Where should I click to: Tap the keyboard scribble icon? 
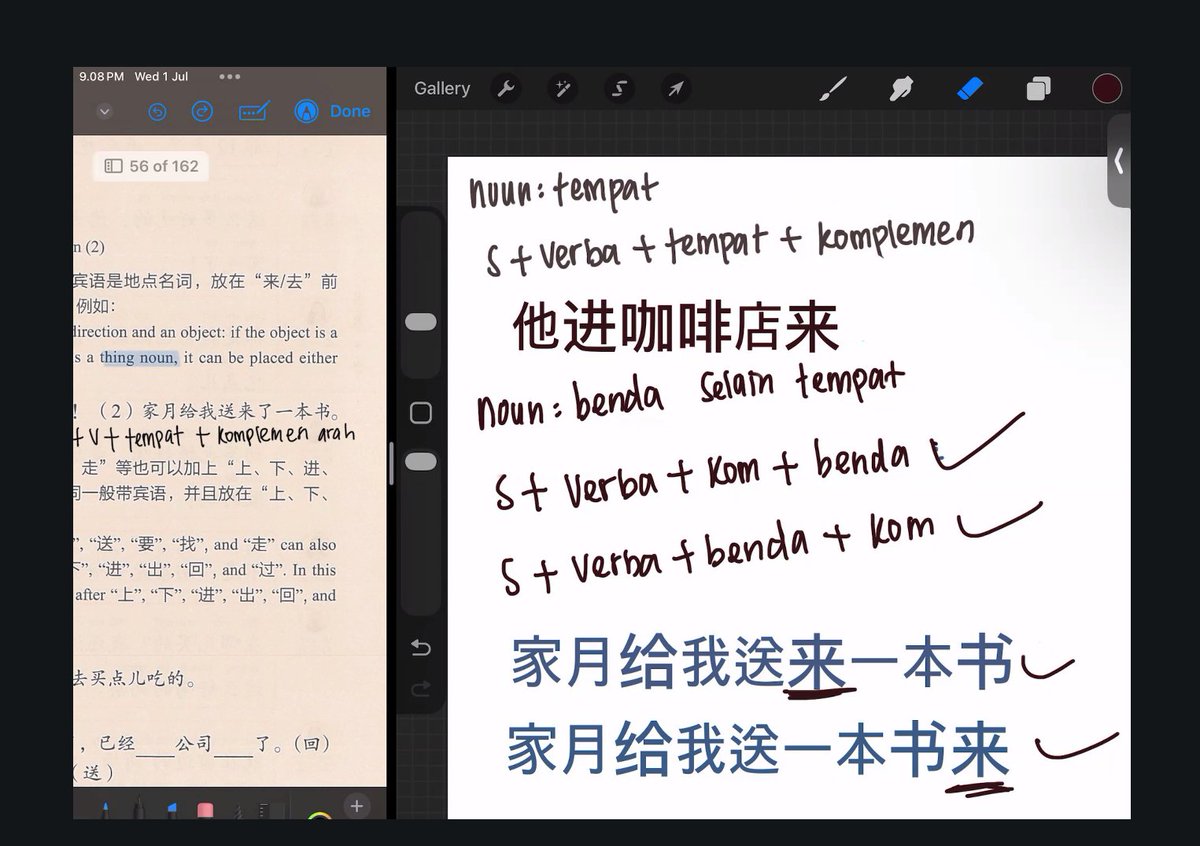pyautogui.click(x=254, y=111)
